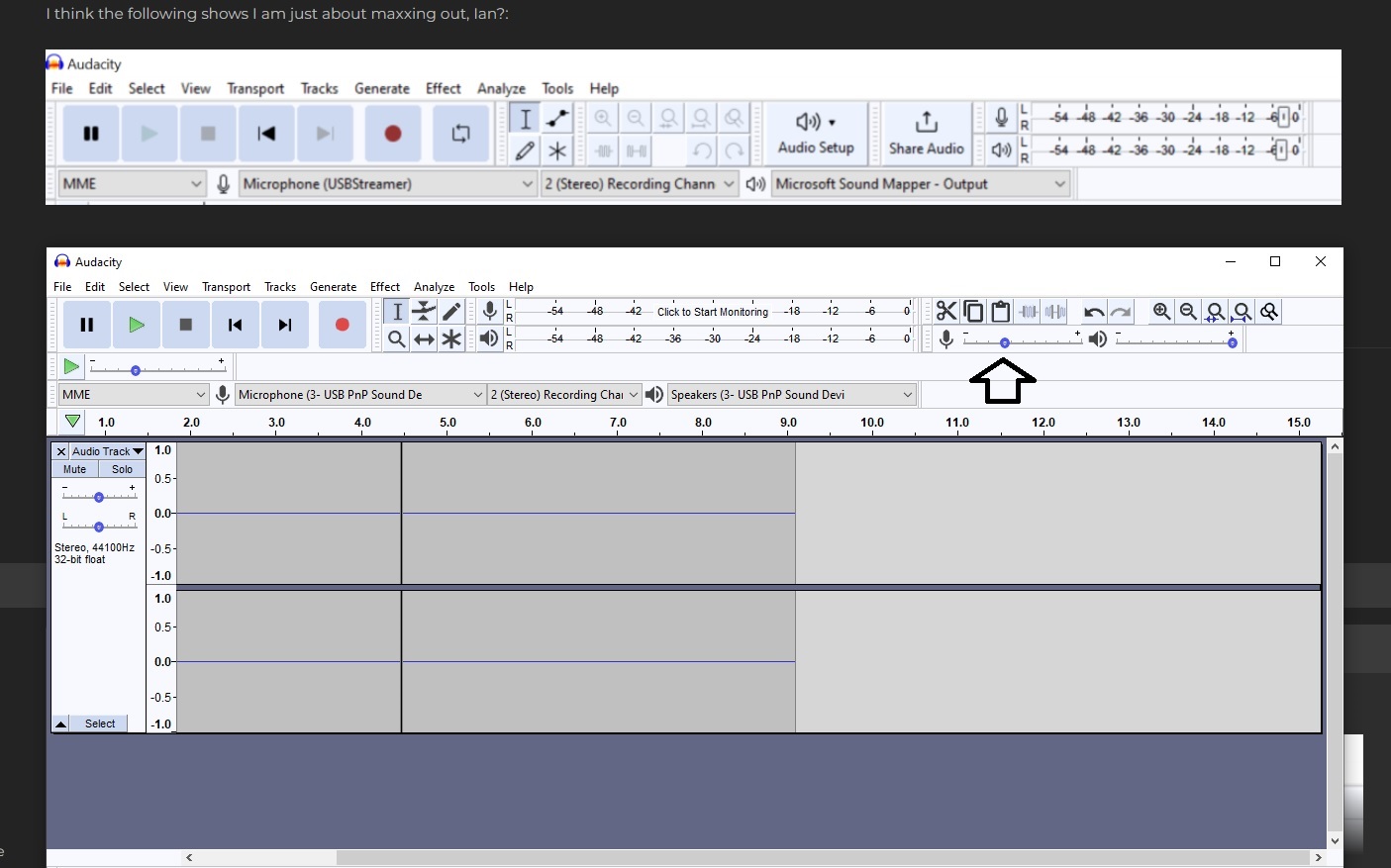Open Audio Setup in the upper Audacity window

pyautogui.click(x=816, y=134)
